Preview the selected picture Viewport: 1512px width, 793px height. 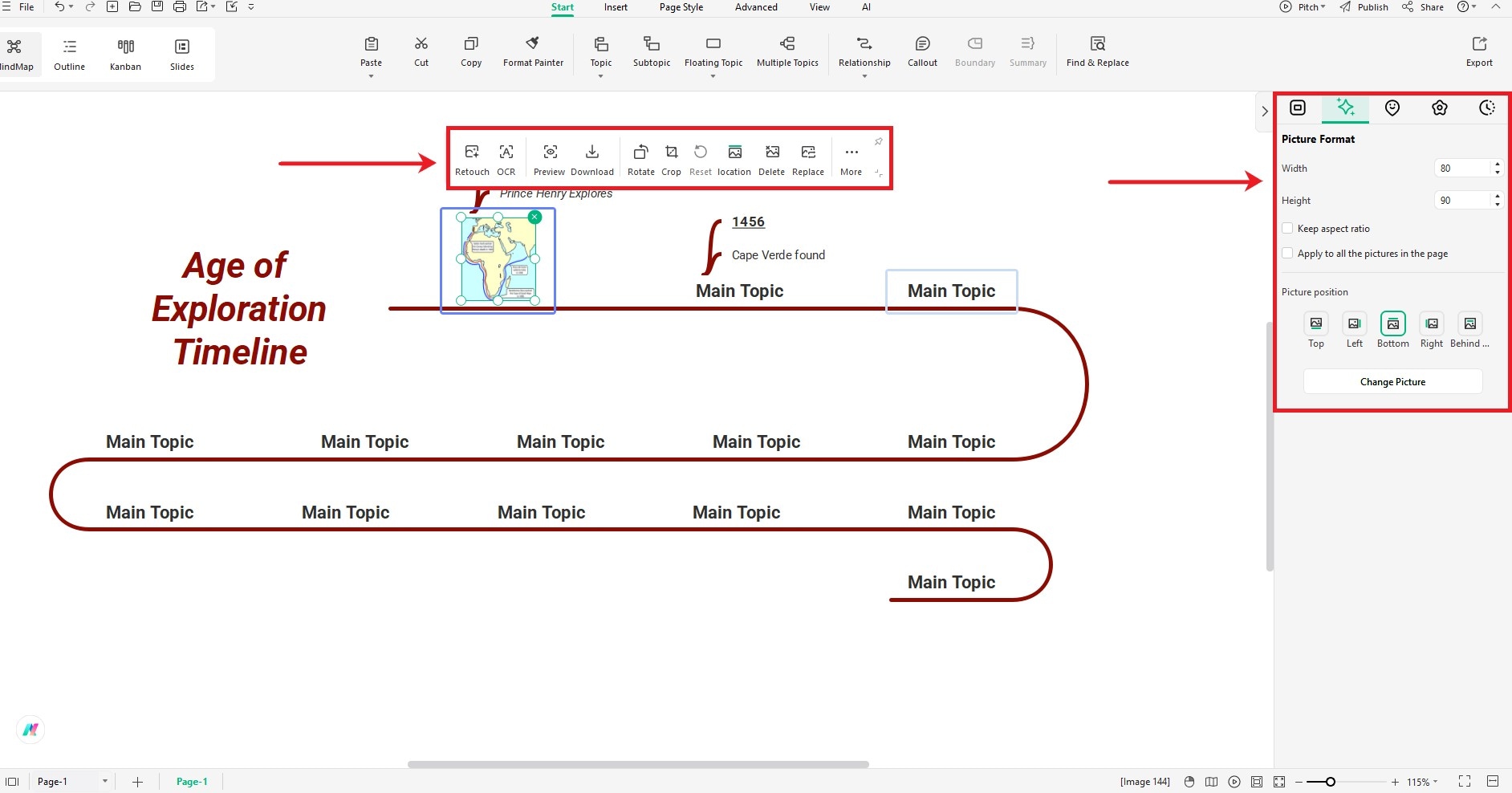(550, 160)
